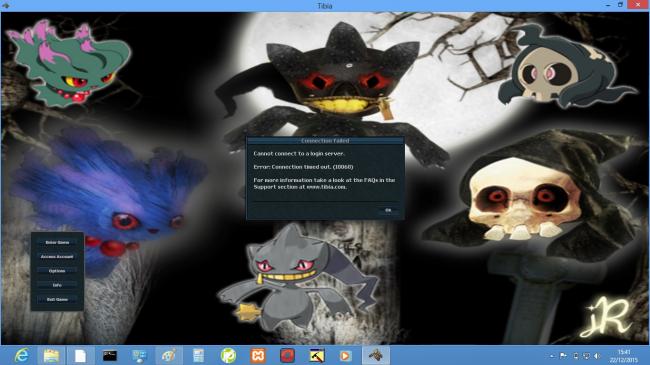The image size is (650, 365).
Task: Open the network computers taskbar icon
Action: (139, 355)
